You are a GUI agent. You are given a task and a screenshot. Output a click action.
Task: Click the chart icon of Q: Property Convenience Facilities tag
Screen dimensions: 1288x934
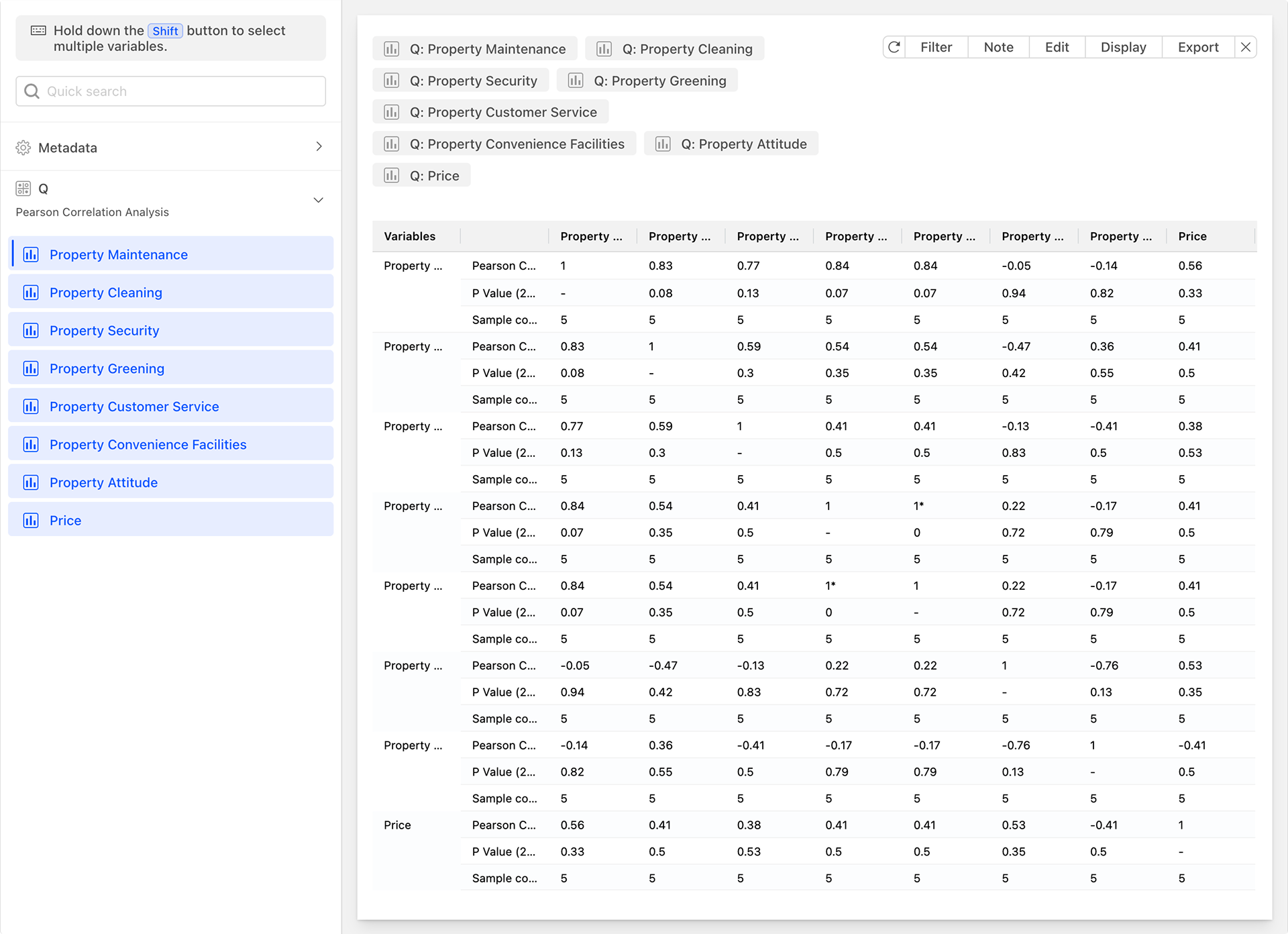[x=392, y=144]
